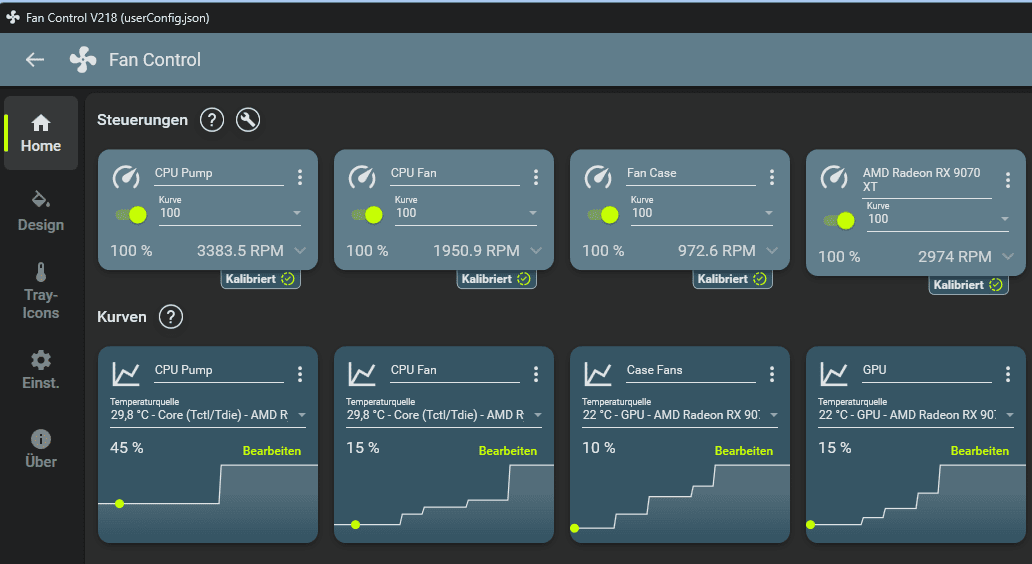Click the Fan Control app icon in the title bar
Viewport: 1032px width, 564px height.
[x=13, y=17]
